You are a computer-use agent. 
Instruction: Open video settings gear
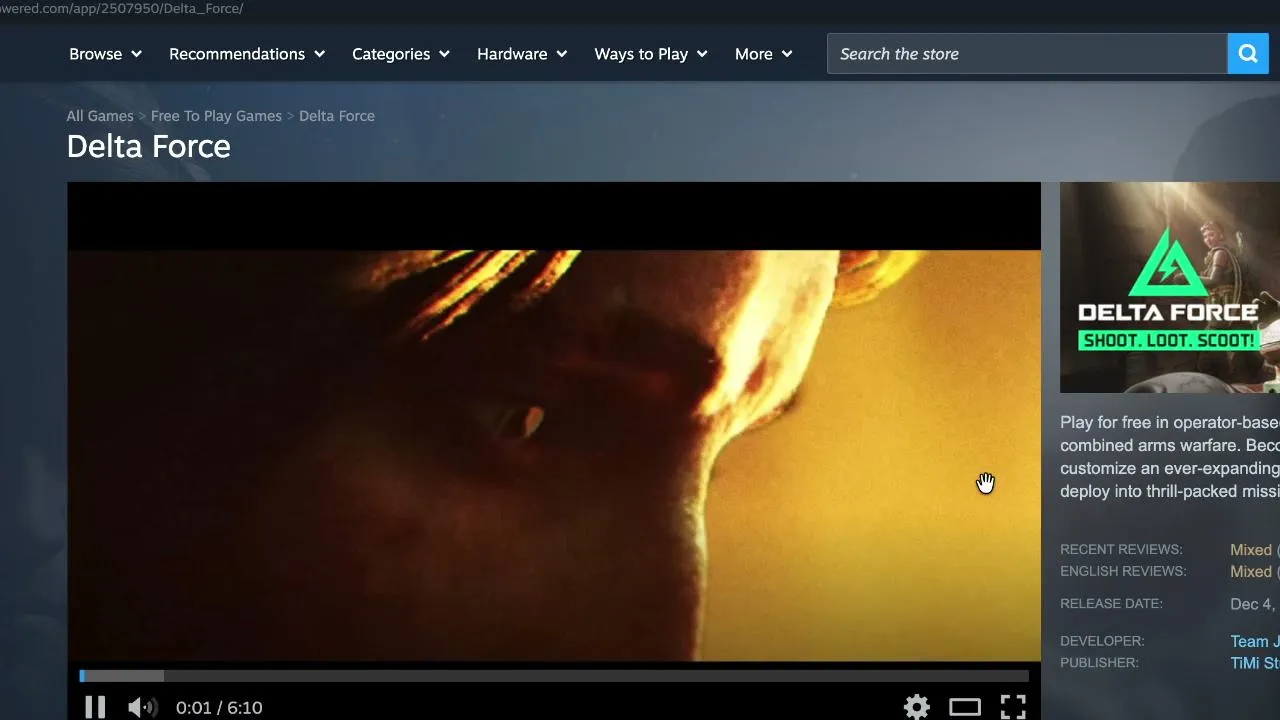point(917,708)
